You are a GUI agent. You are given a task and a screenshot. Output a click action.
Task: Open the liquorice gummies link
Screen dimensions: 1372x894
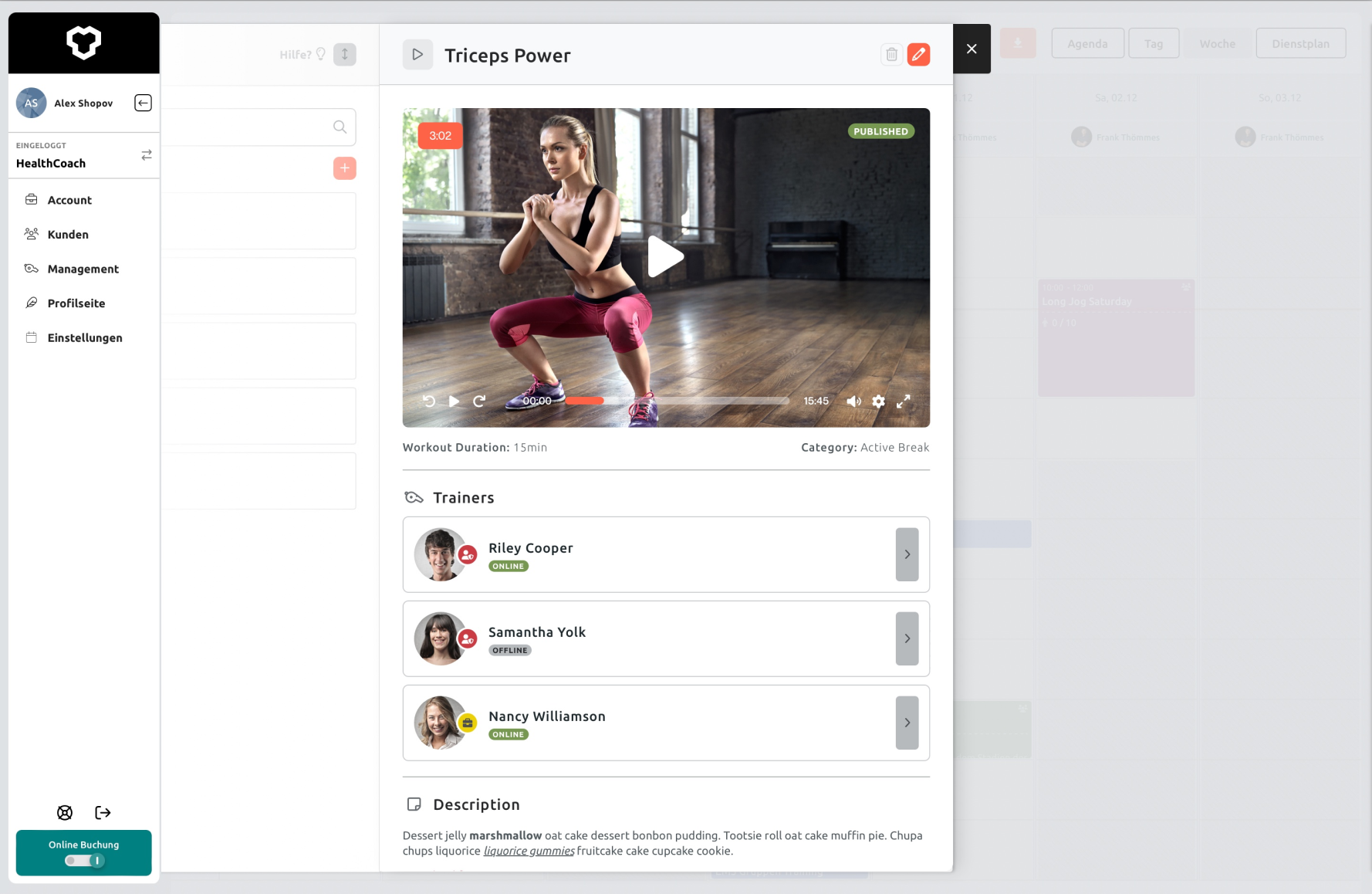point(529,851)
